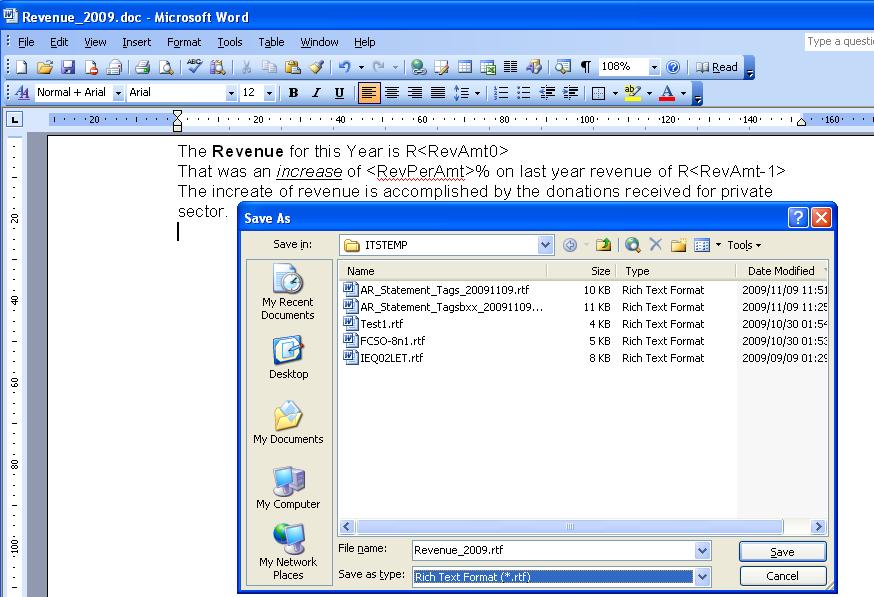Select the File name input field
The height and width of the screenshot is (597, 874).
pyautogui.click(x=550, y=549)
